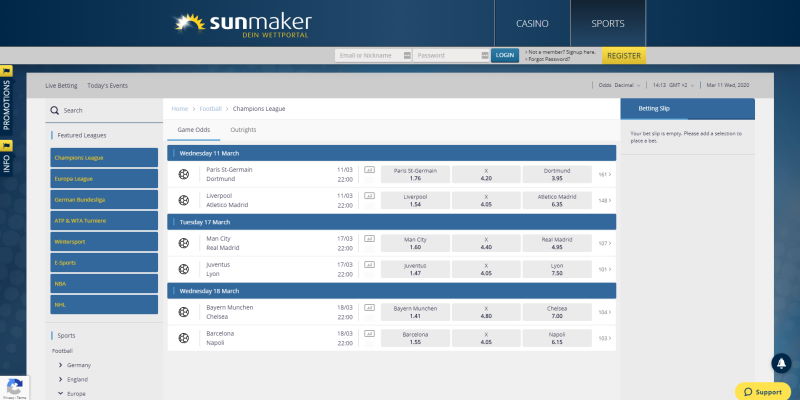
Task: Click football icon for Paris St-Germain match
Action: (184, 174)
